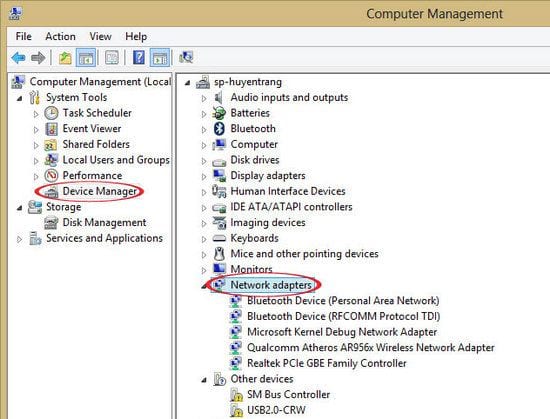Select Human Interface Devices category

(288, 191)
